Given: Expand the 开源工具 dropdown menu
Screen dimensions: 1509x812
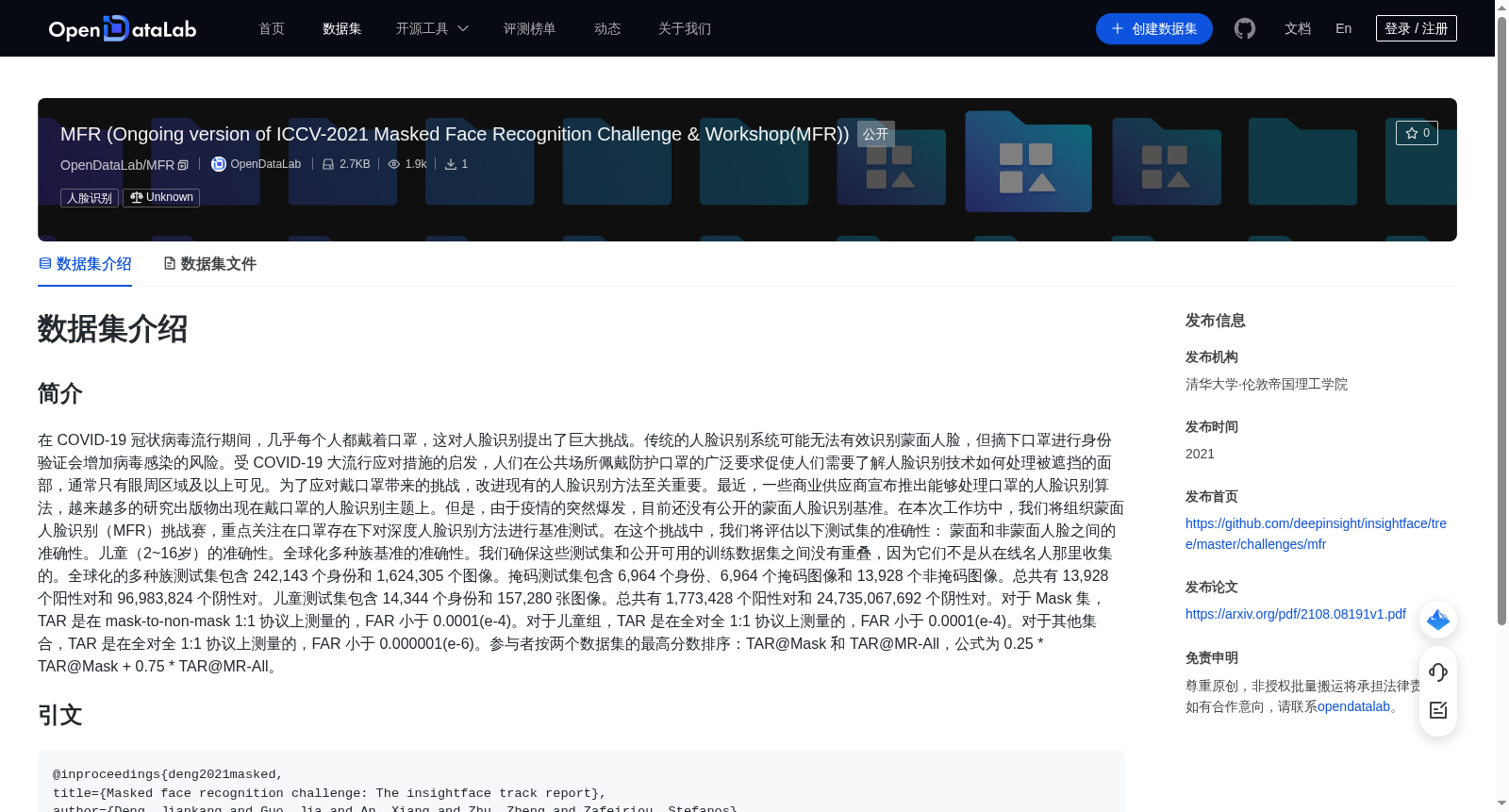Looking at the screenshot, I should click(432, 28).
